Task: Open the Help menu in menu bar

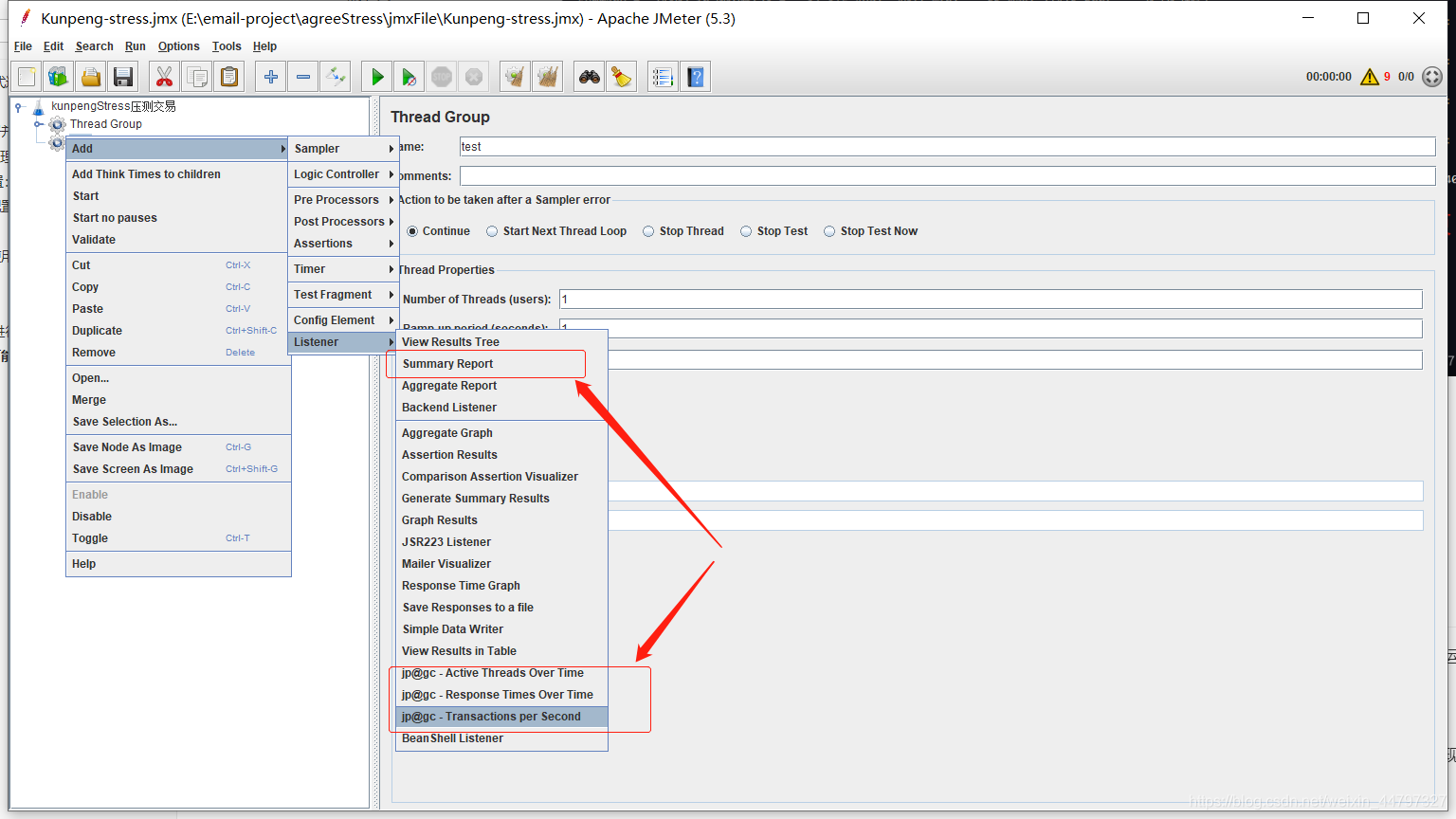Action: point(264,46)
